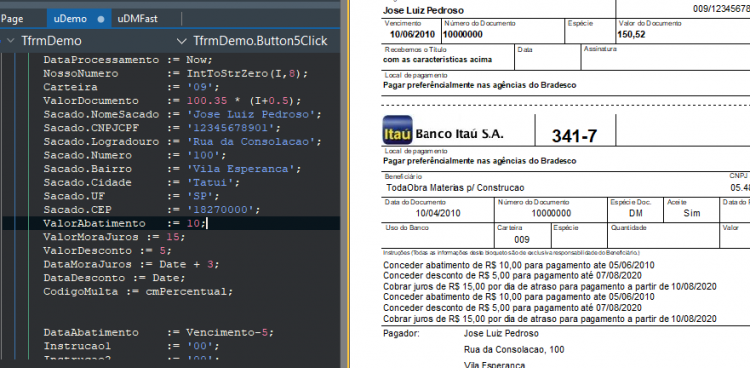Viewport: 750px width, 368px height.
Task: Click the Sacado.CEP '18270000' line
Action: point(152,210)
